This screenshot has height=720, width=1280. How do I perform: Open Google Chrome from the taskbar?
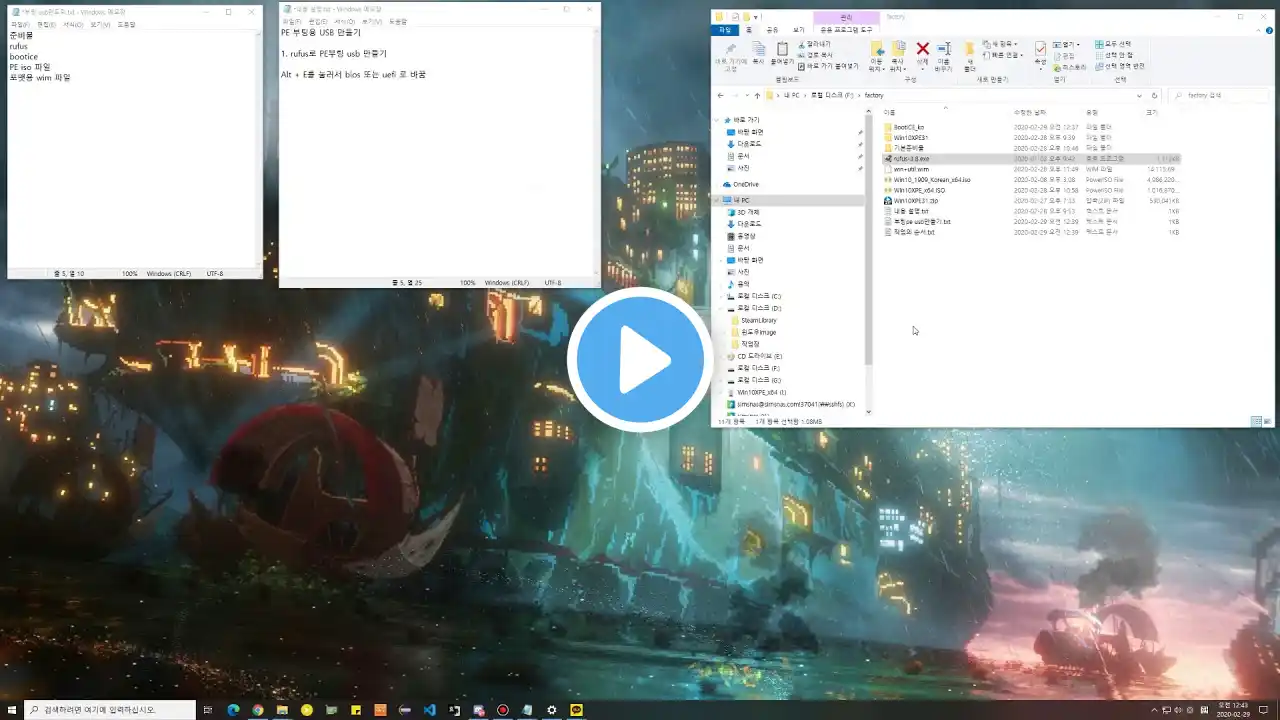[258, 710]
